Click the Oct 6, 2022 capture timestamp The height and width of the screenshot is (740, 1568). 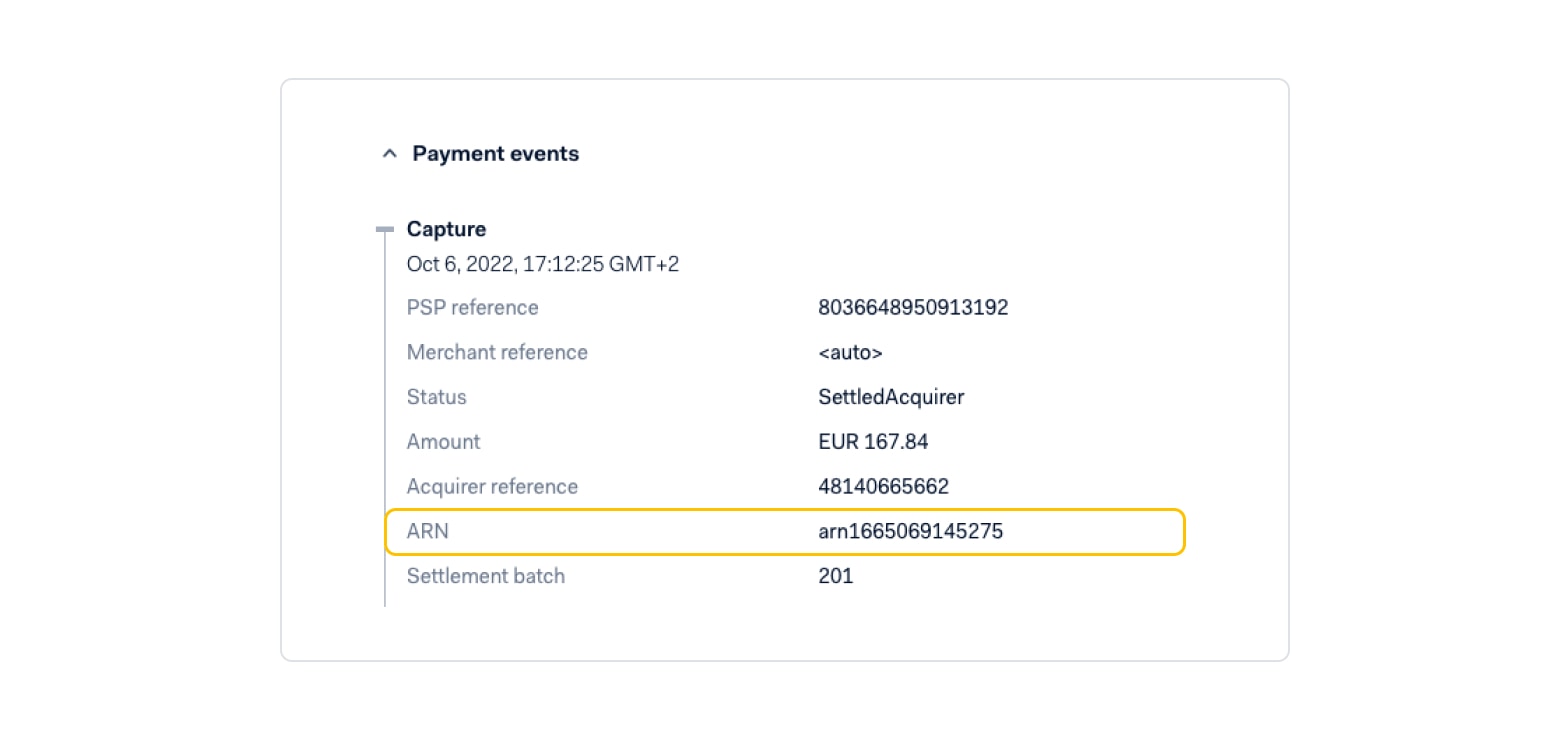coord(543,264)
